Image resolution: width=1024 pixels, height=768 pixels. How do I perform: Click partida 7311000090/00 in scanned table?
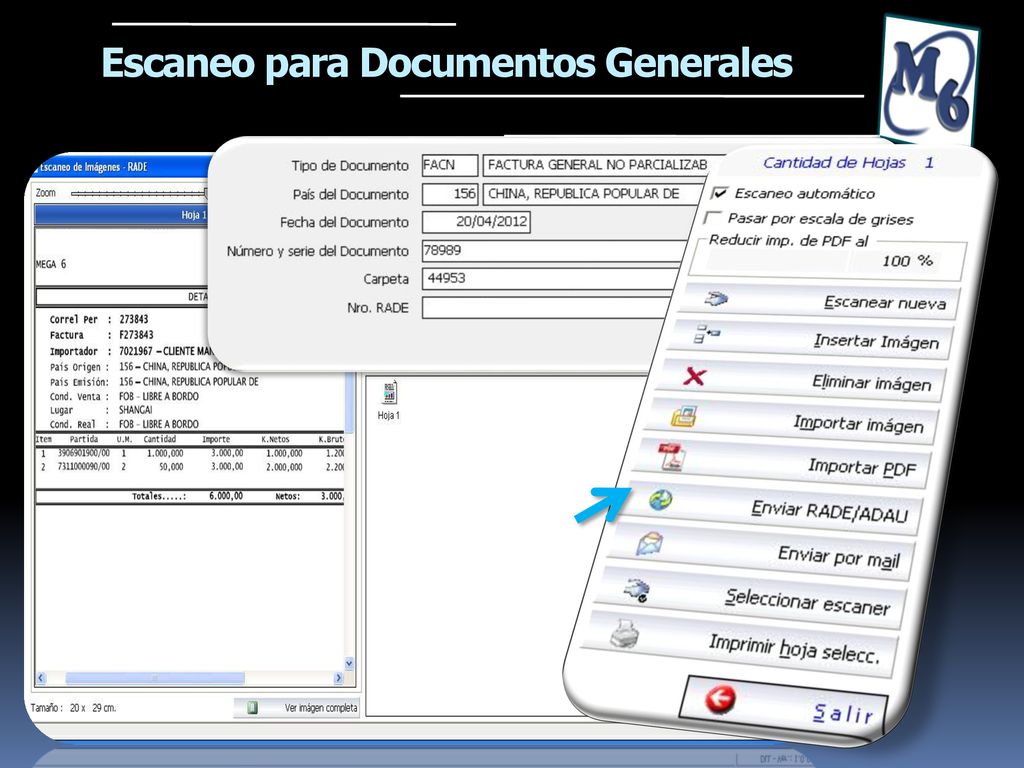coord(84,467)
